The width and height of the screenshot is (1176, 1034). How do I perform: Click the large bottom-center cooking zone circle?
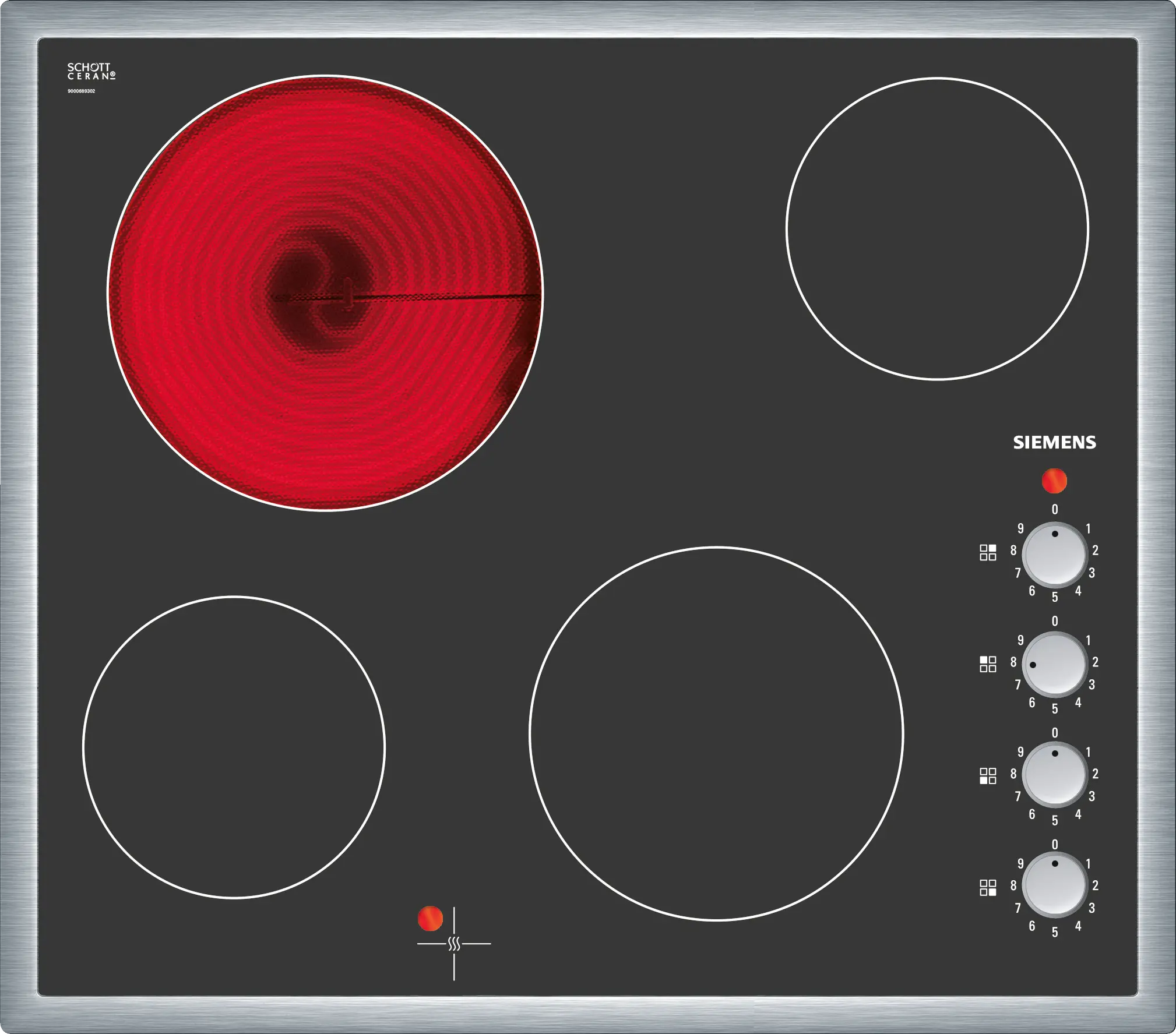click(x=716, y=733)
